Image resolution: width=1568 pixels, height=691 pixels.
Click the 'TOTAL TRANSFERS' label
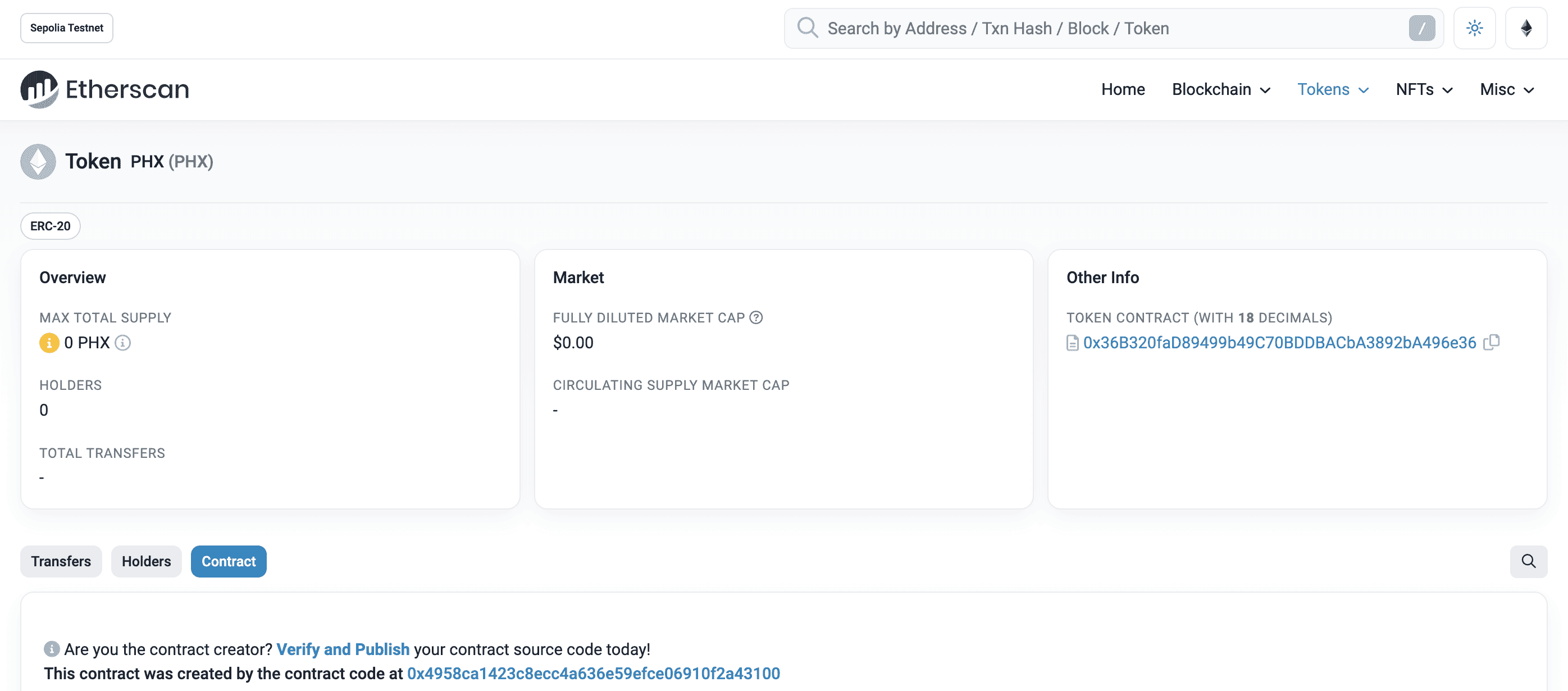pyautogui.click(x=102, y=453)
